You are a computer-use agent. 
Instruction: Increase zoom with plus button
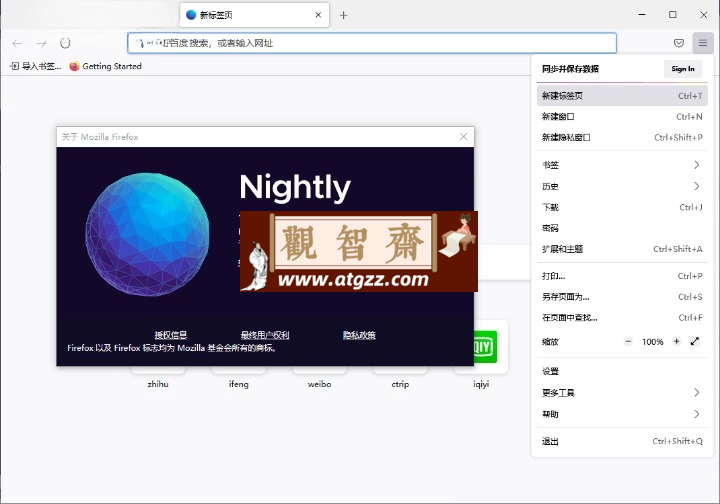coord(676,342)
